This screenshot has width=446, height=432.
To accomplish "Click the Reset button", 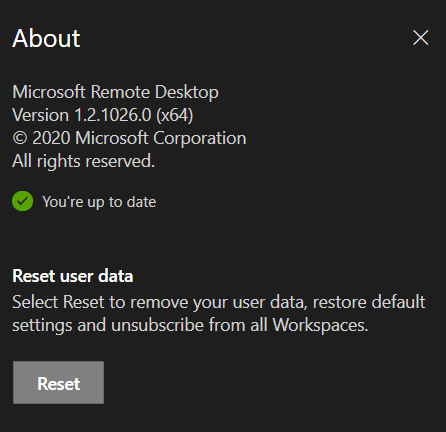I will (x=58, y=382).
